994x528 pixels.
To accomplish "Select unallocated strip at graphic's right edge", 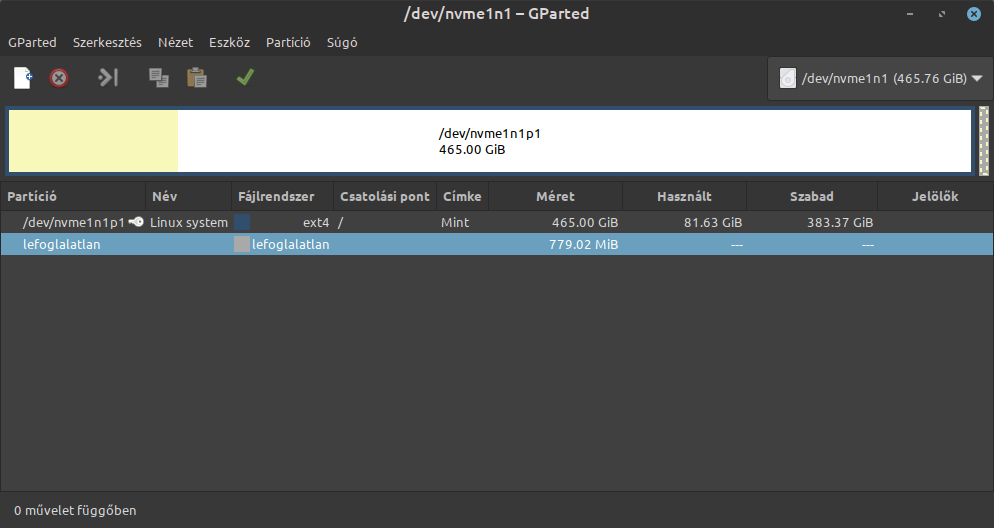I will point(984,141).
